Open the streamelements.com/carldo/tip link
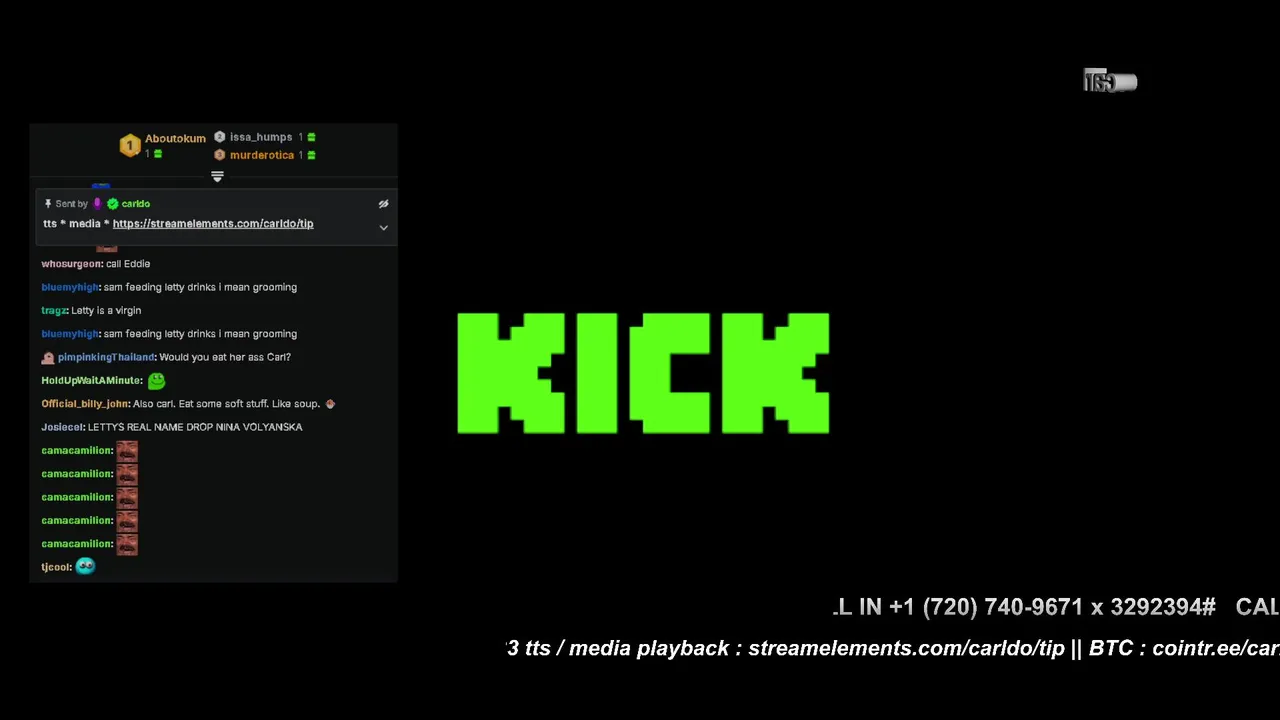This screenshot has width=1280, height=720. 213,224
